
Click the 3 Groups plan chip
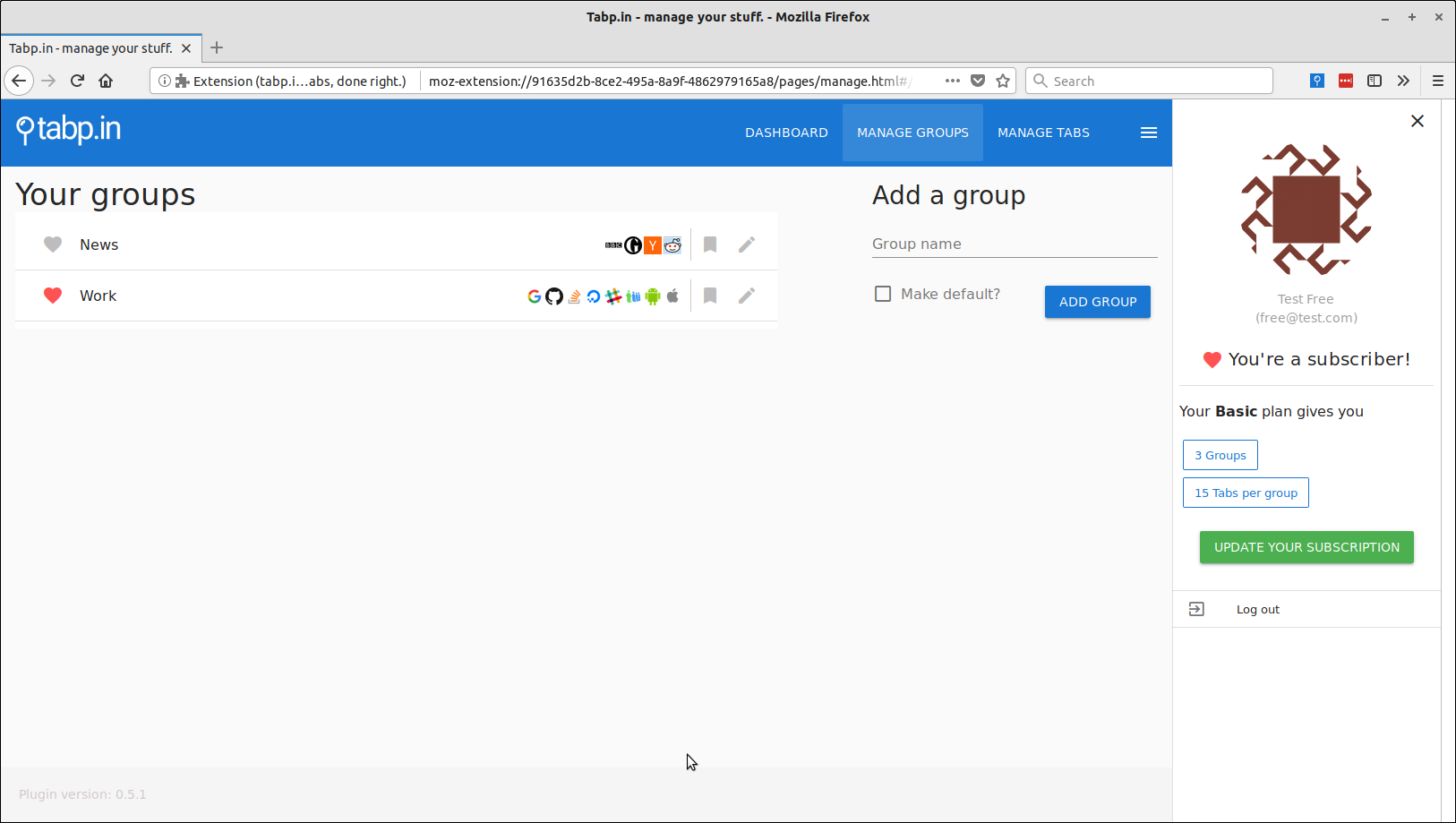point(1220,455)
